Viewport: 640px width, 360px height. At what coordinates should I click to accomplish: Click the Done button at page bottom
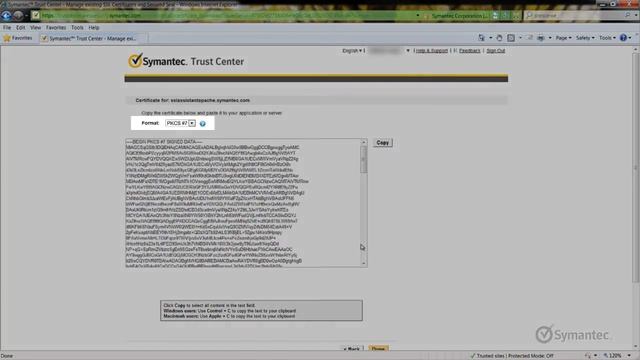(378, 349)
